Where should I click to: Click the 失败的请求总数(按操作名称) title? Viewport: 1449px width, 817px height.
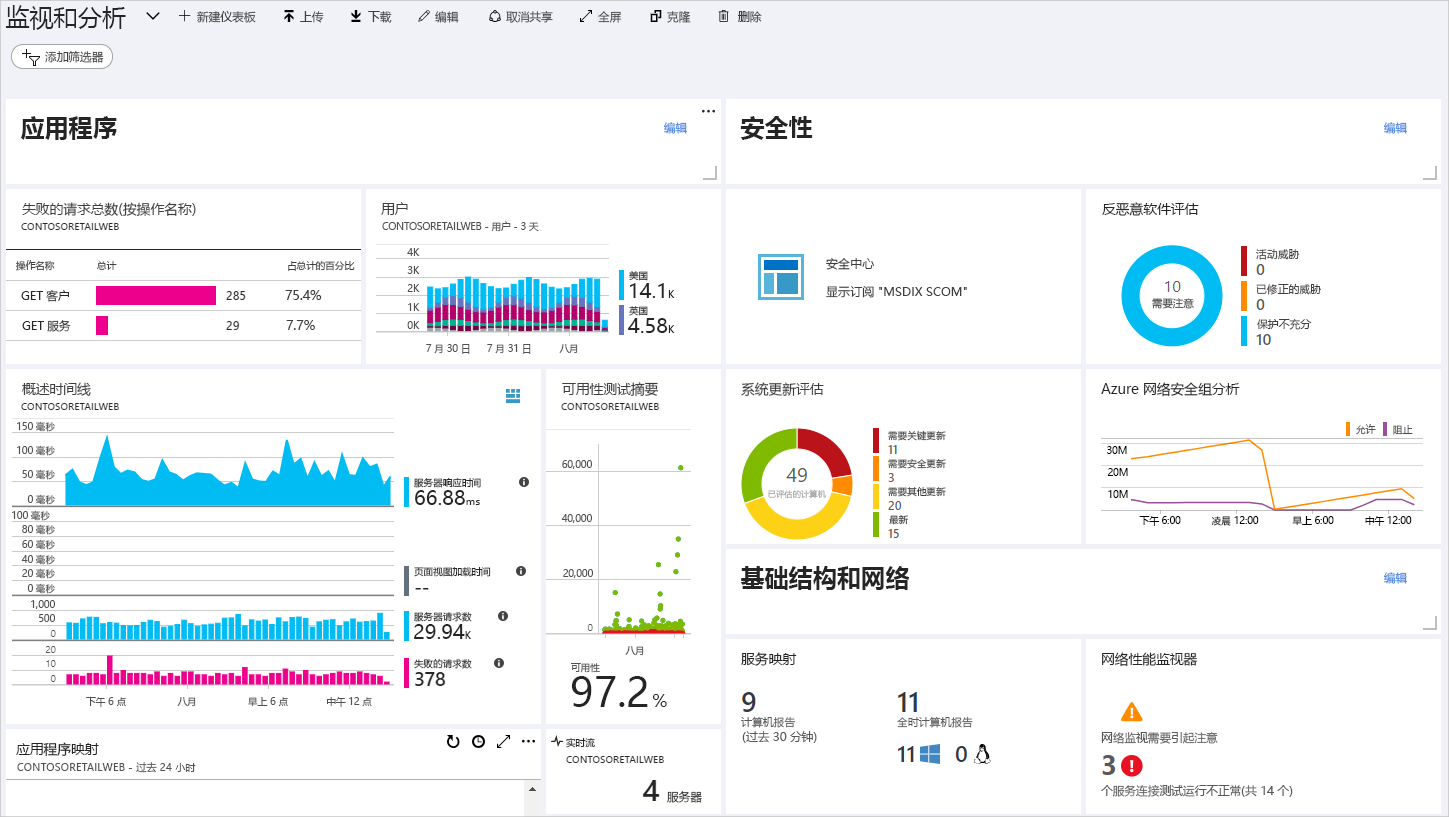click(x=109, y=209)
